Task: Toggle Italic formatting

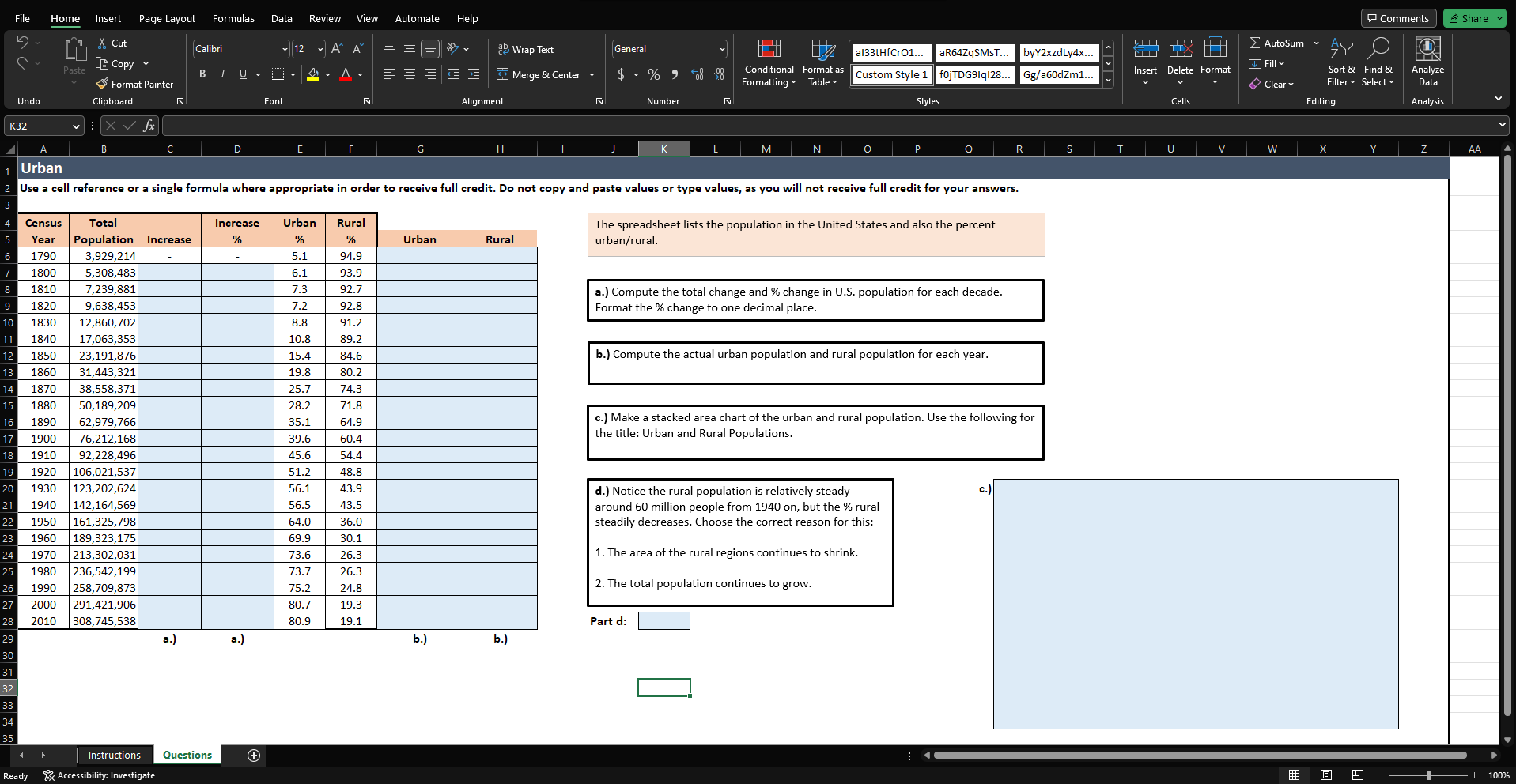Action: tap(222, 74)
